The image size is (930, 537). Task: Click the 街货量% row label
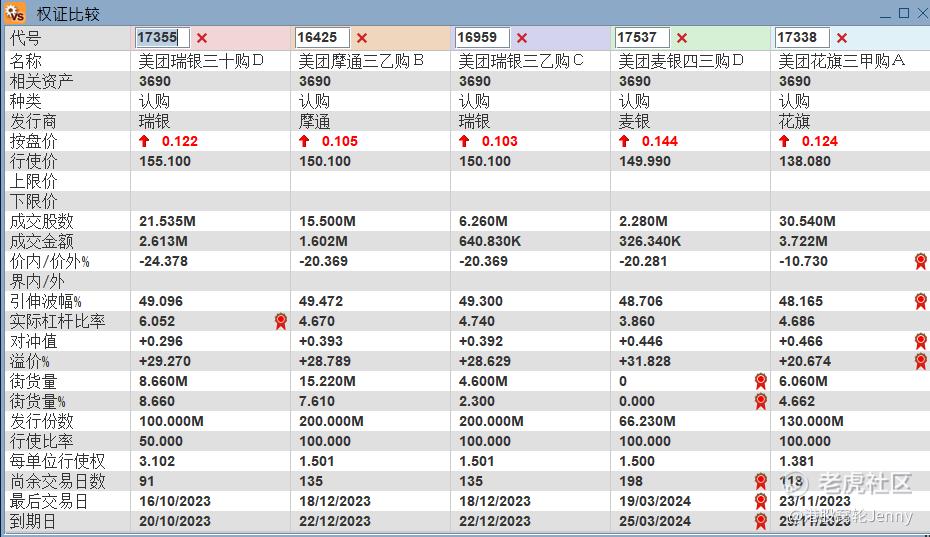37,401
